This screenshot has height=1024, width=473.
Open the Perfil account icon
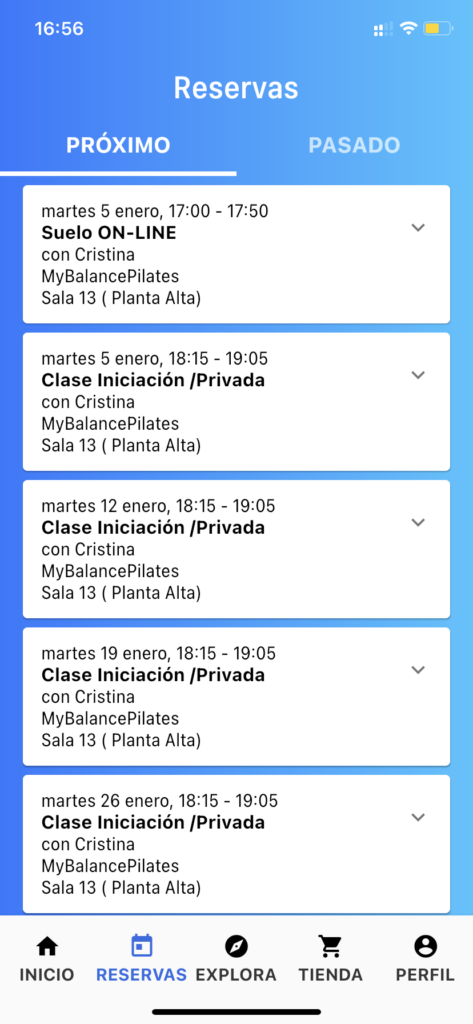425,946
